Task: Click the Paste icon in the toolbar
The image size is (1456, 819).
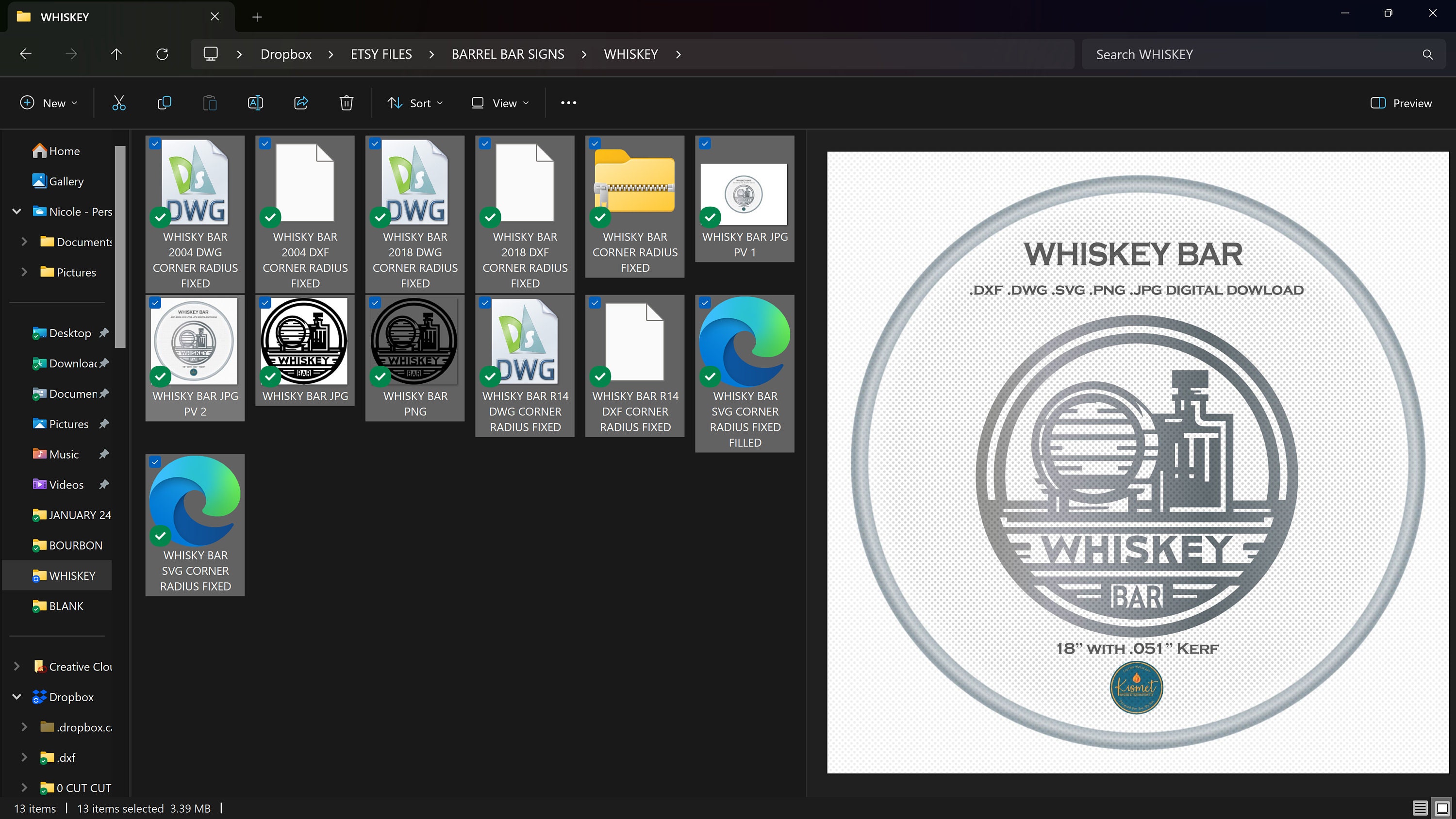Action: tap(209, 103)
